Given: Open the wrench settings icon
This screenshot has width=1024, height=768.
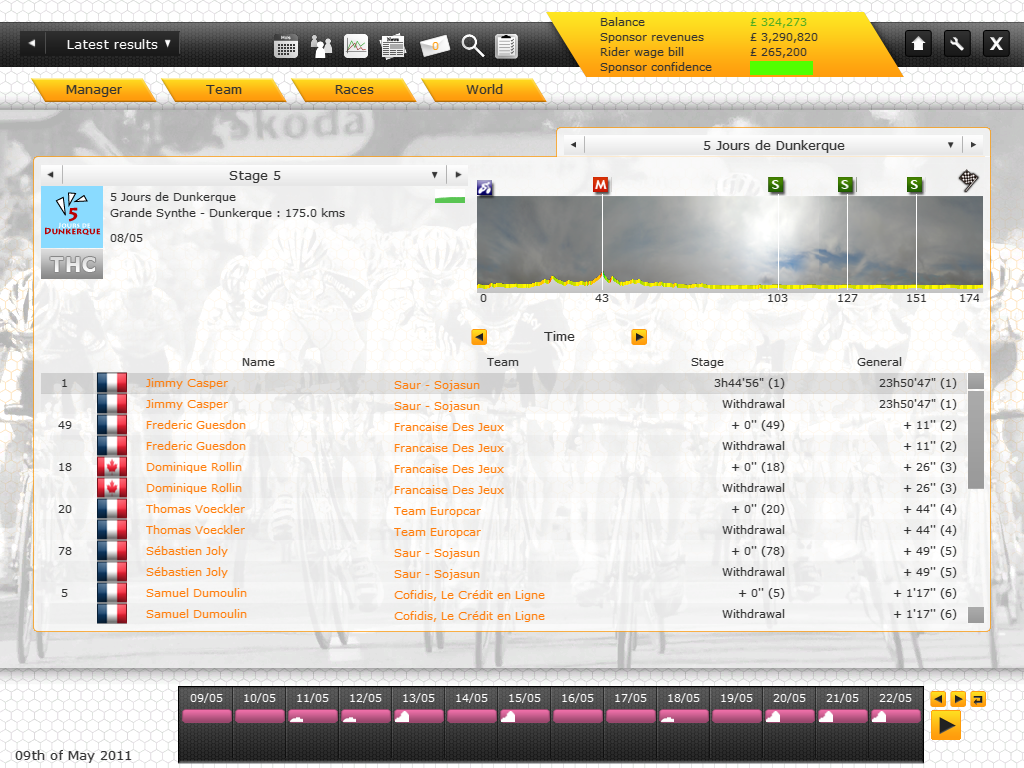Looking at the screenshot, I should coord(957,44).
